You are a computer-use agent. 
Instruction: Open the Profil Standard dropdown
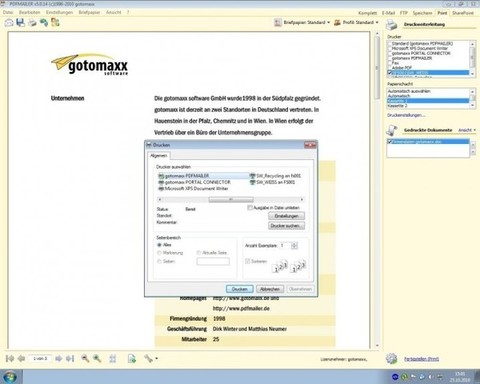(356, 22)
